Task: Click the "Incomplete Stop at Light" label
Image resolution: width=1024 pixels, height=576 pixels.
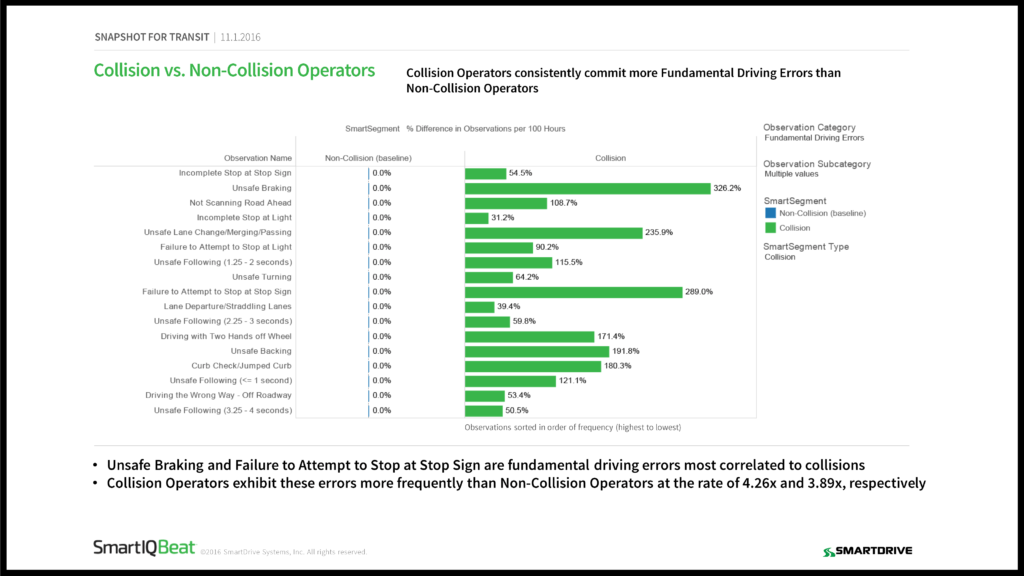Action: pos(244,217)
